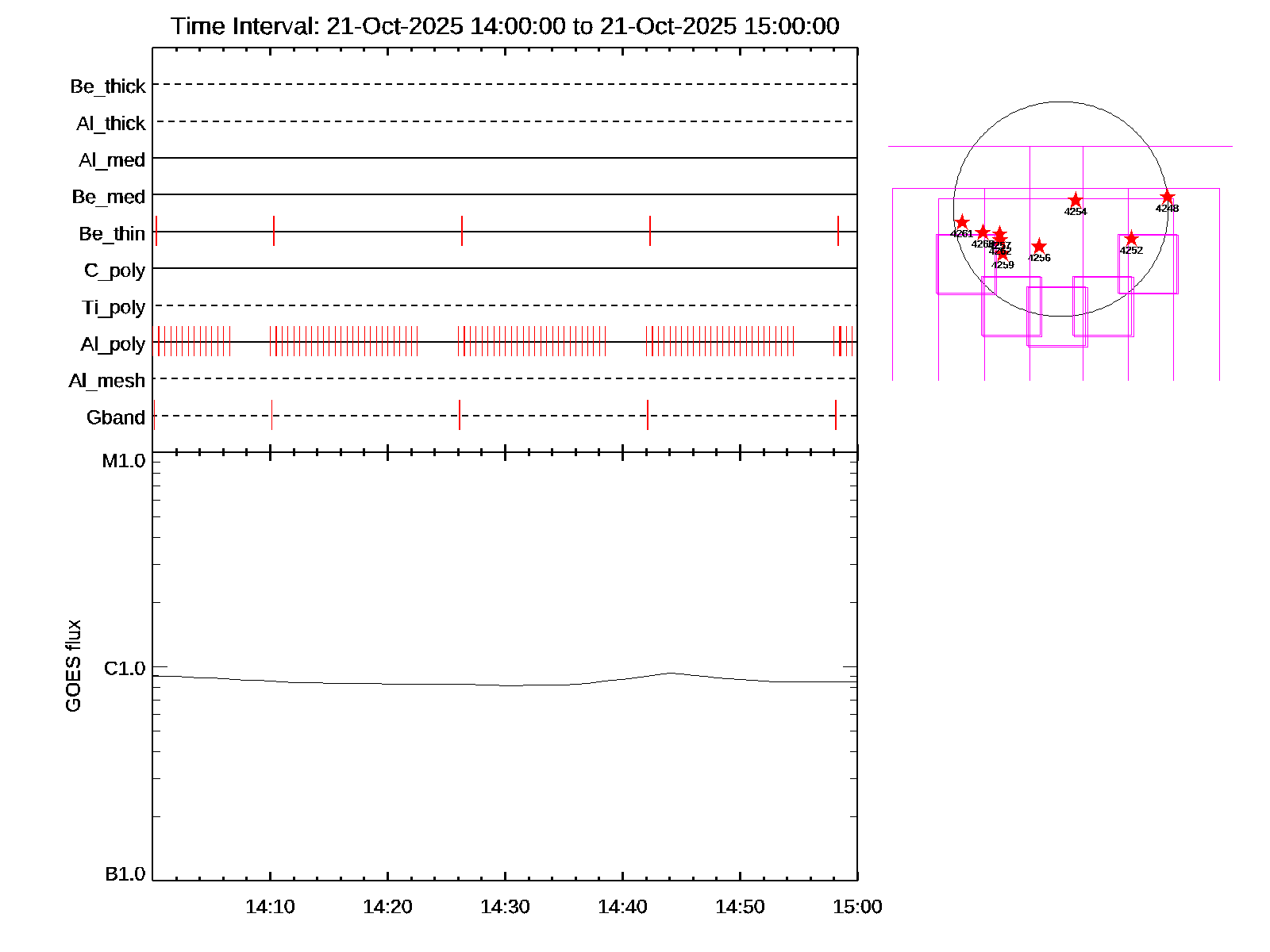
Task: Click the star marker for region 4261
Action: (962, 222)
